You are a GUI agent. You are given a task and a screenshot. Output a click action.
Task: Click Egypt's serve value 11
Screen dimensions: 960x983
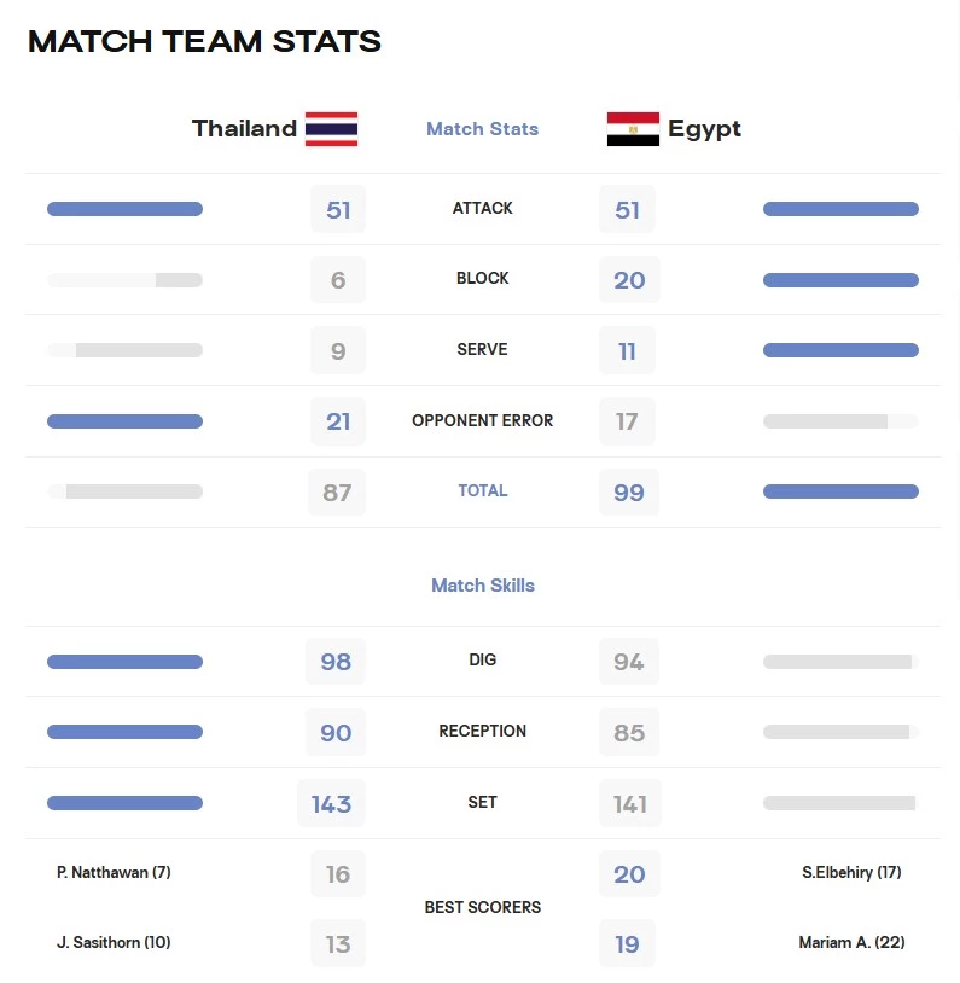pos(627,350)
